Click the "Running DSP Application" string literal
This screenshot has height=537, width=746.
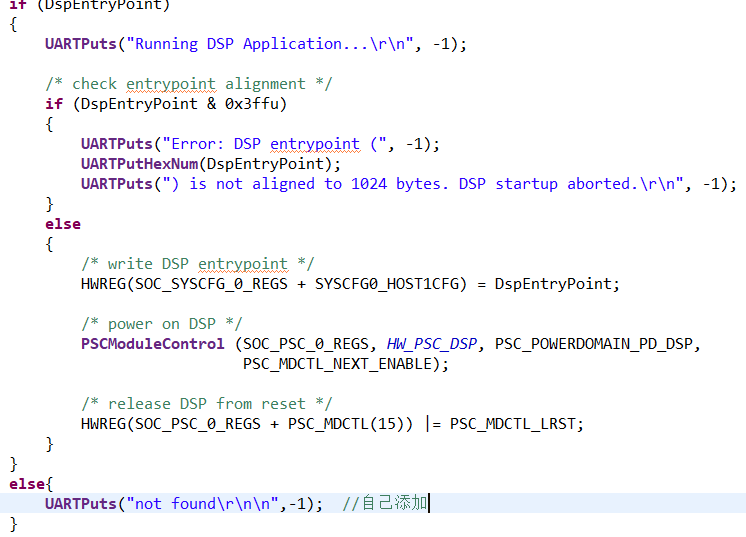point(270,44)
